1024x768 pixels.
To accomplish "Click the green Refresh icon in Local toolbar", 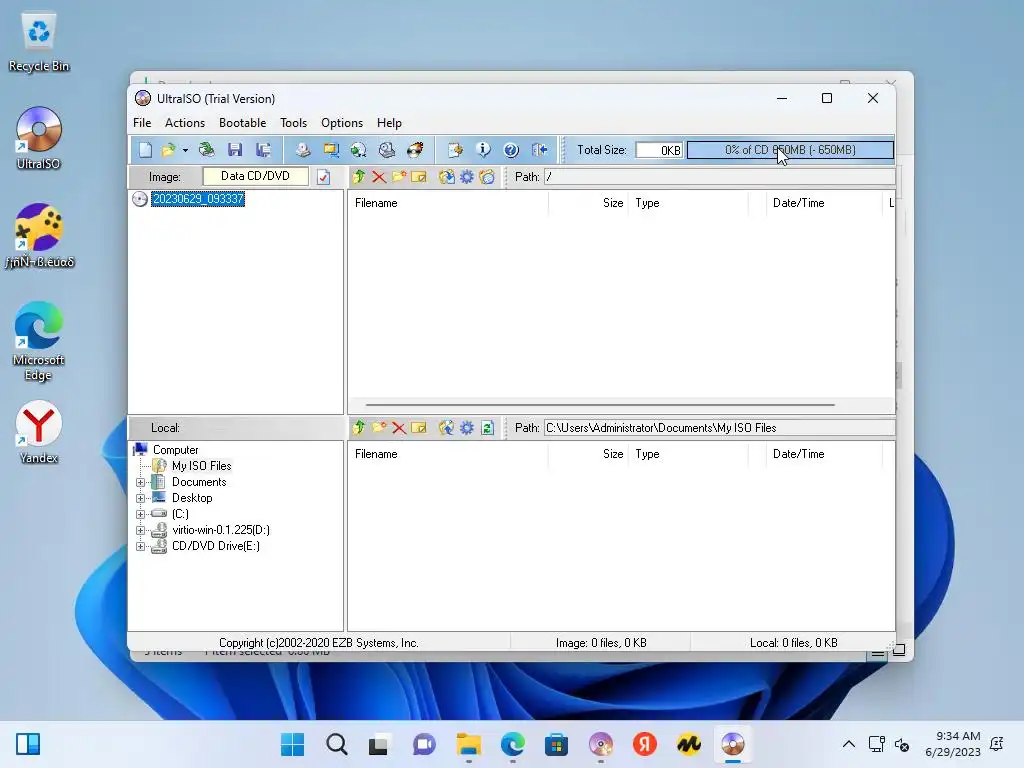I will pos(487,428).
